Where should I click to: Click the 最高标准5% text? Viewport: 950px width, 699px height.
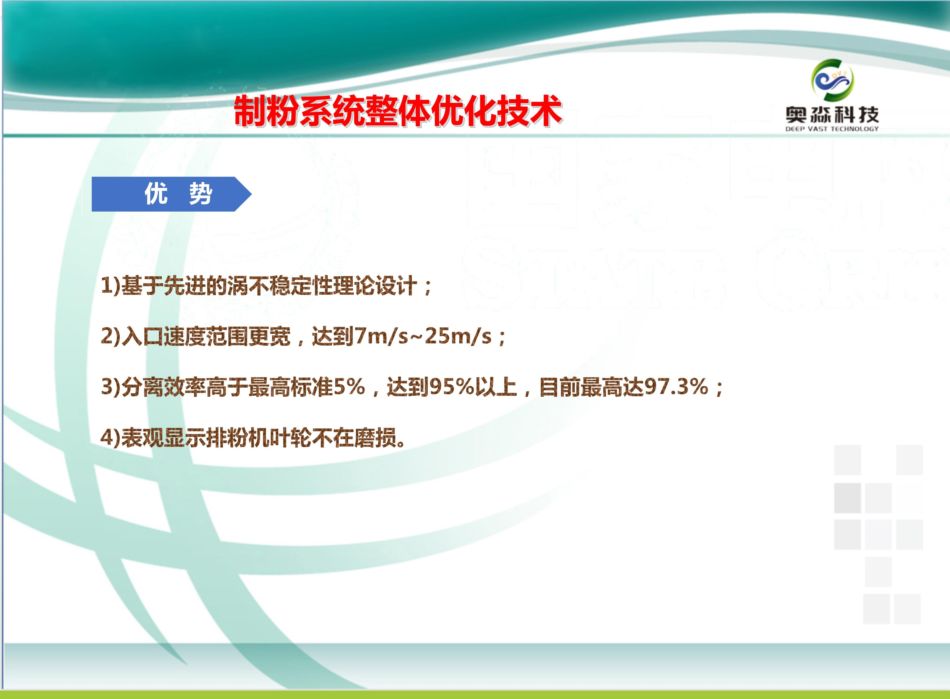coord(322,387)
